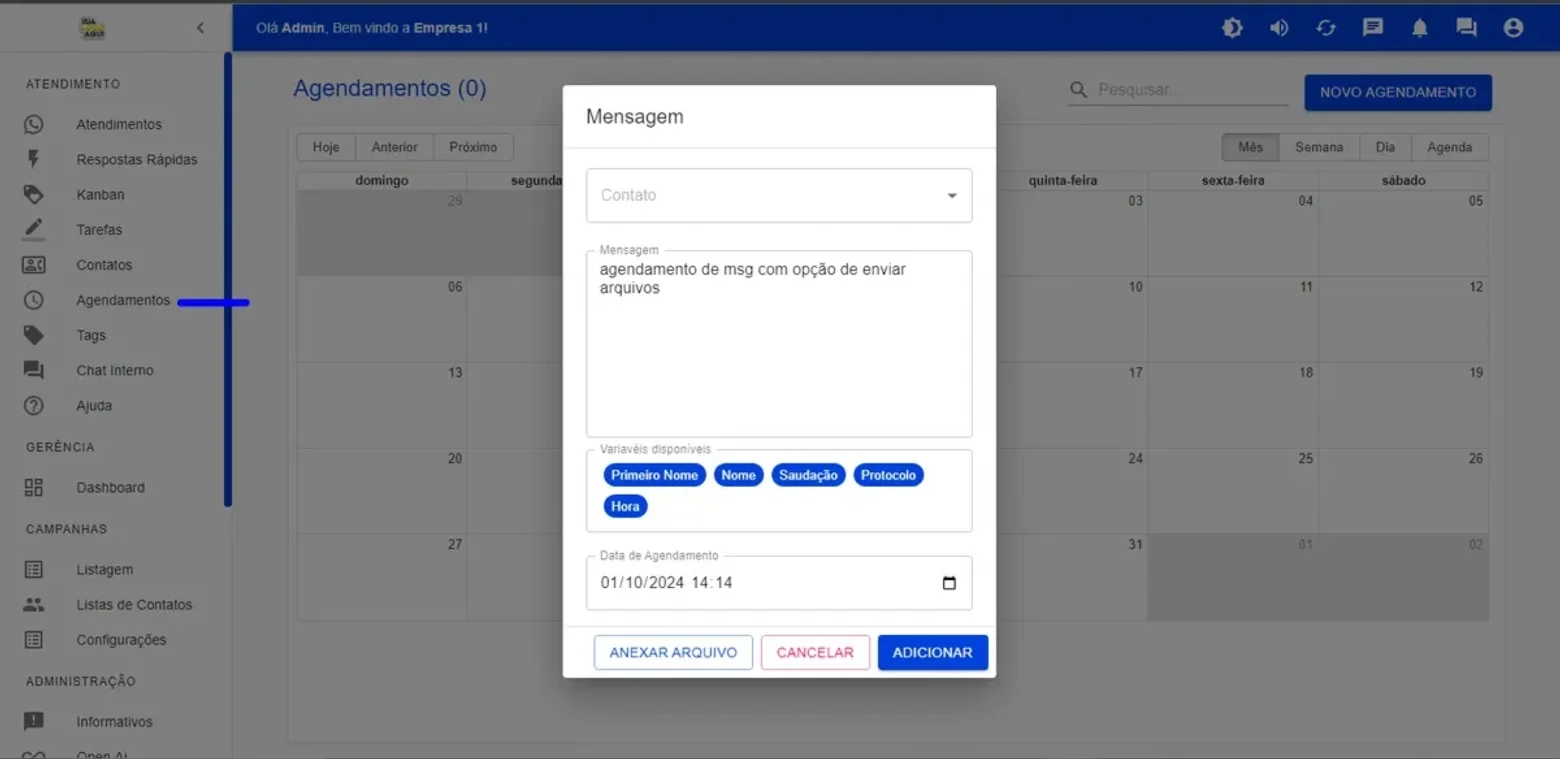The height and width of the screenshot is (759, 1560).
Task: Click the CANCELAR button
Action: (815, 652)
